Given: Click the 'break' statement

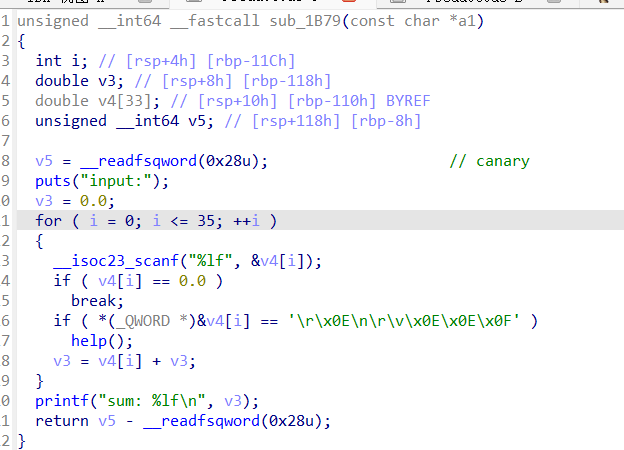Looking at the screenshot, I should pyautogui.click(x=95, y=301).
